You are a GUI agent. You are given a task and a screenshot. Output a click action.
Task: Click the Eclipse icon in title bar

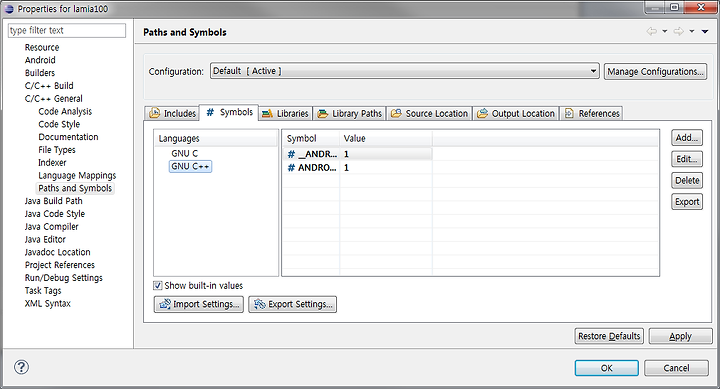(9, 9)
